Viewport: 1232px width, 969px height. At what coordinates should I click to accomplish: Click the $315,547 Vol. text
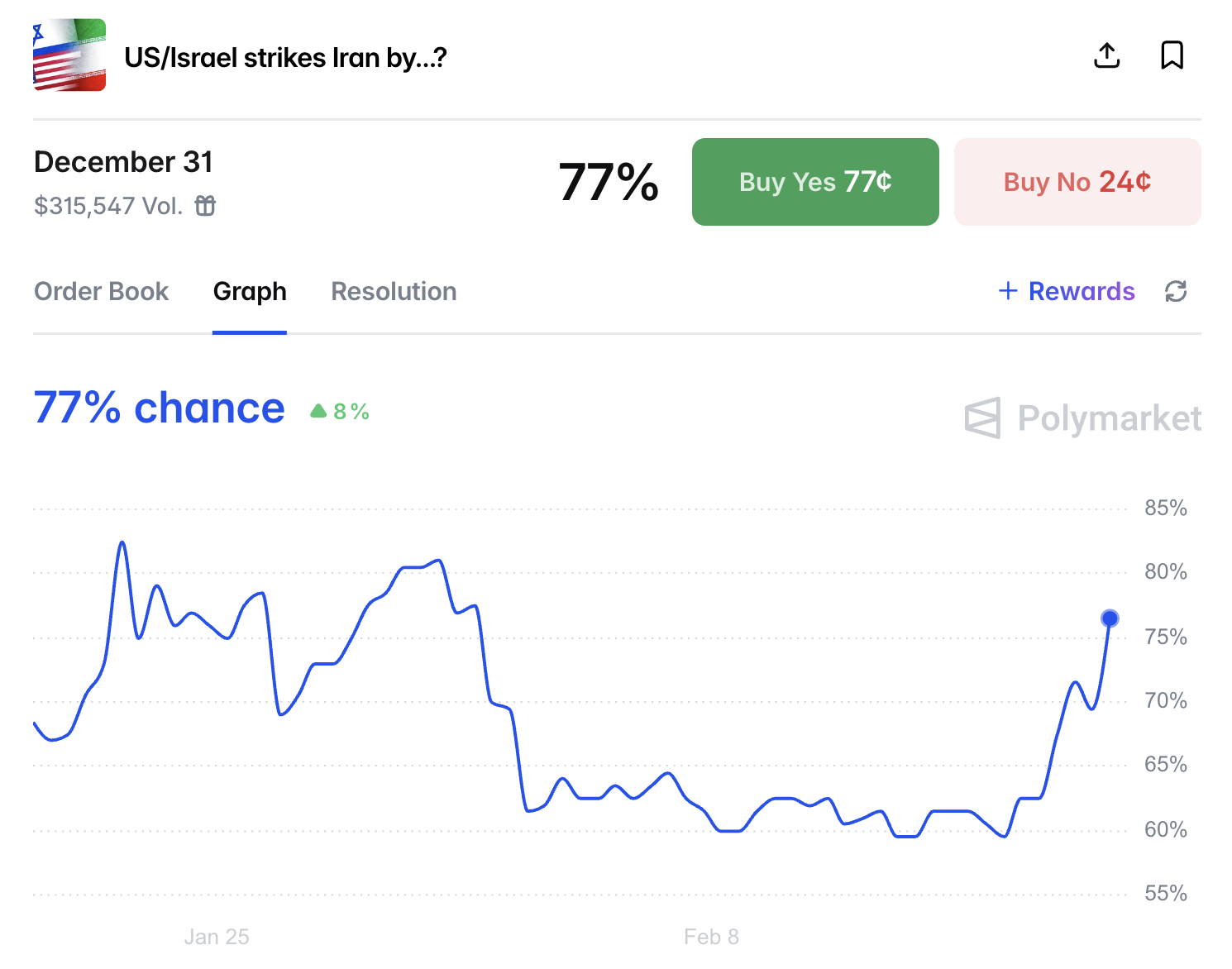click(x=108, y=206)
